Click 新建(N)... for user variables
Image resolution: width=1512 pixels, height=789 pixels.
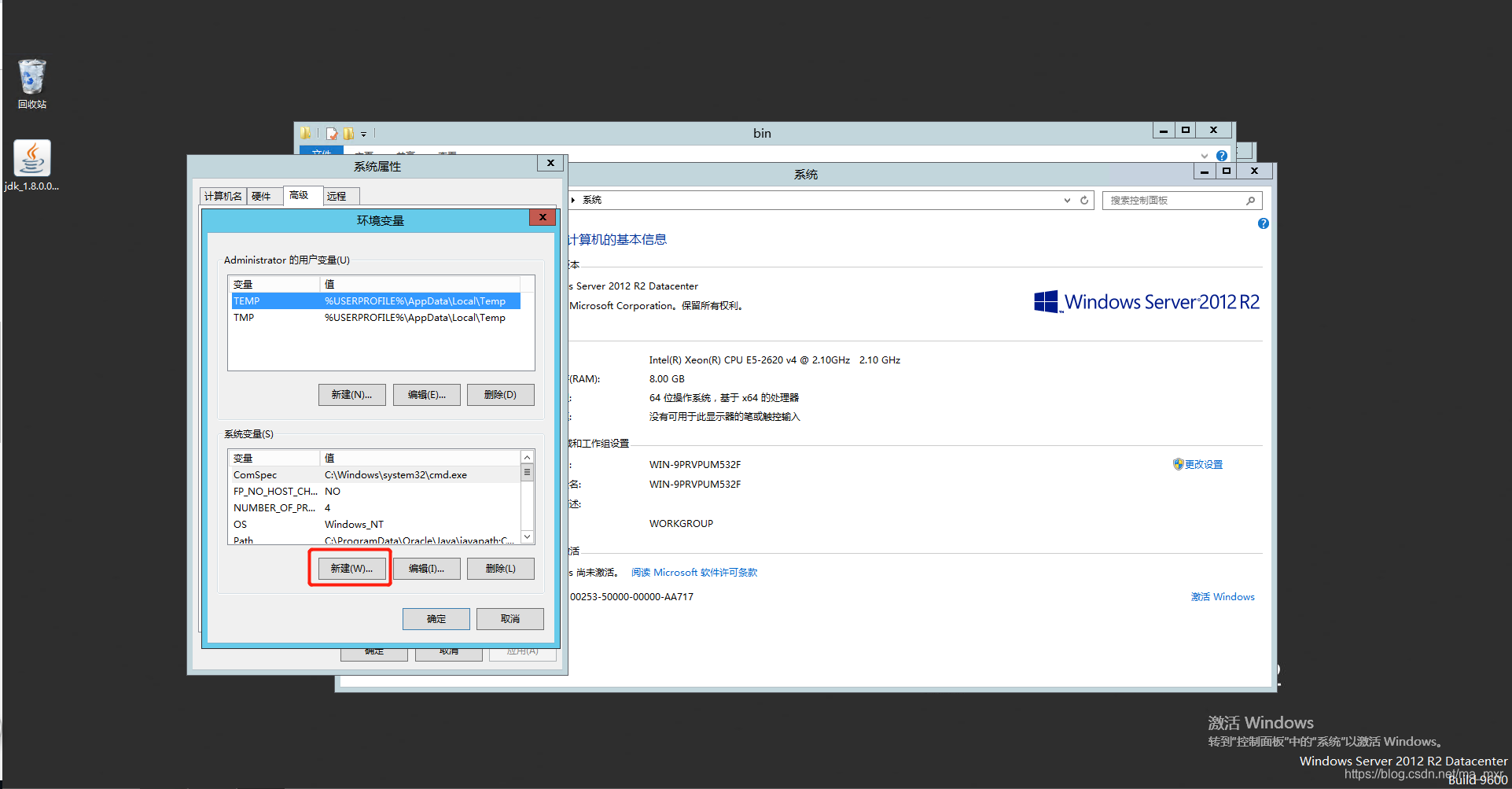351,395
